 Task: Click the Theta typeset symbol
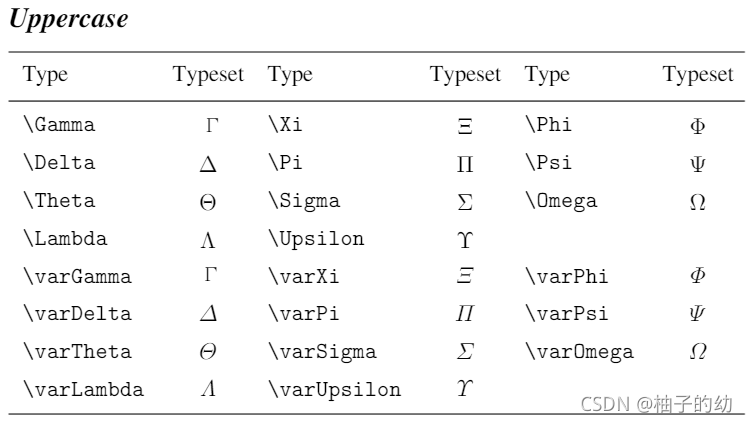(208, 202)
